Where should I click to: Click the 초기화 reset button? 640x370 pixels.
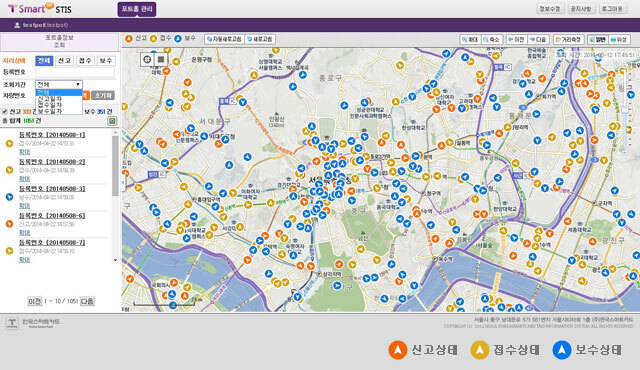[103, 95]
